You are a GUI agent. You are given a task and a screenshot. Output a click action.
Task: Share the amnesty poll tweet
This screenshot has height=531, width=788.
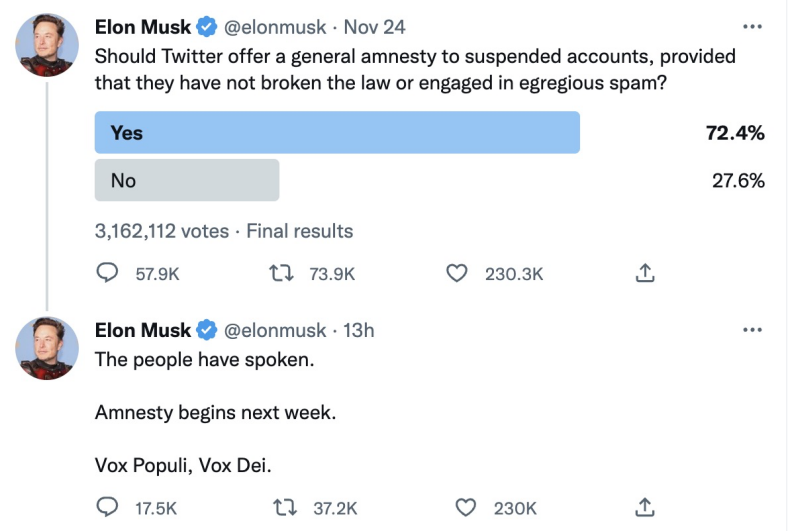pos(646,273)
